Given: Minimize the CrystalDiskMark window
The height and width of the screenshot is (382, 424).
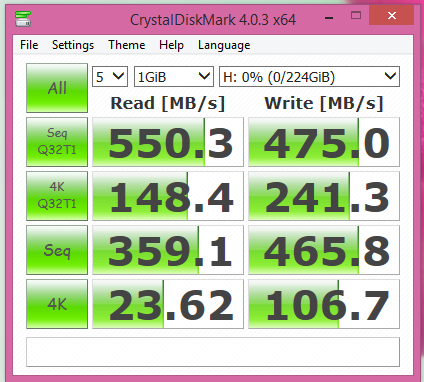Looking at the screenshot, I should point(329,16).
